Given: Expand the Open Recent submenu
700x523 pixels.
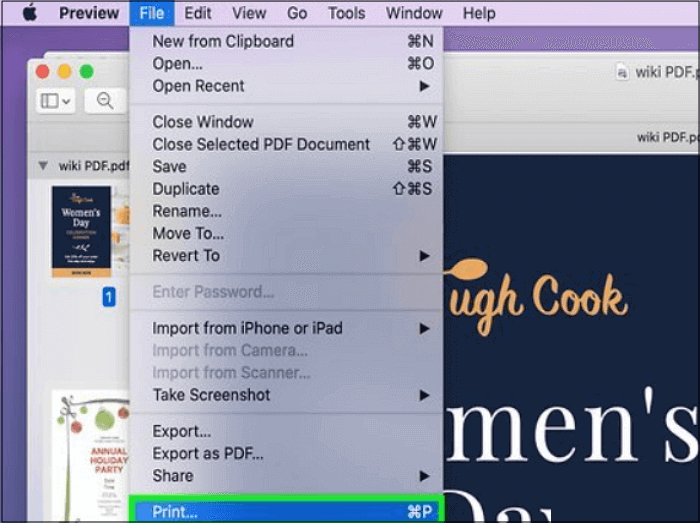Looking at the screenshot, I should [286, 86].
